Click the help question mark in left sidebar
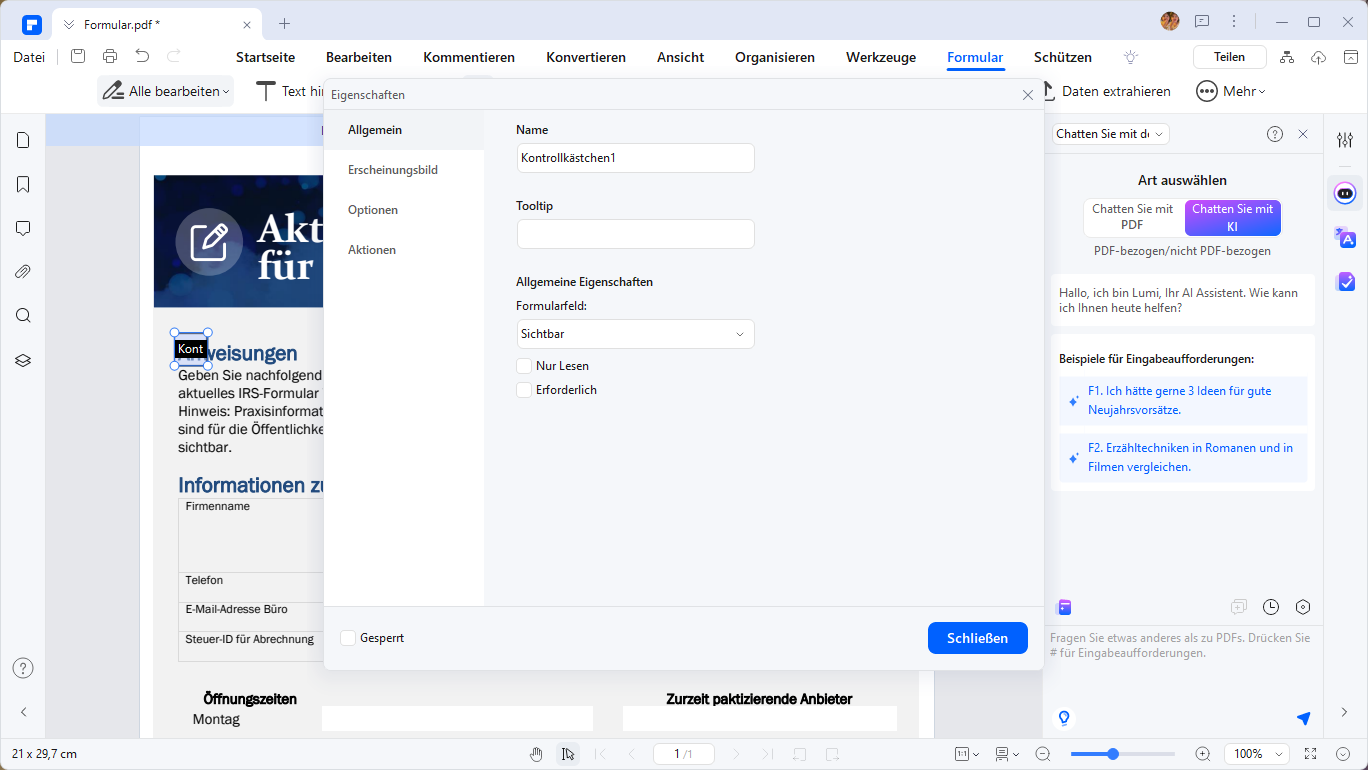Viewport: 1368px width, 770px height. [23, 668]
